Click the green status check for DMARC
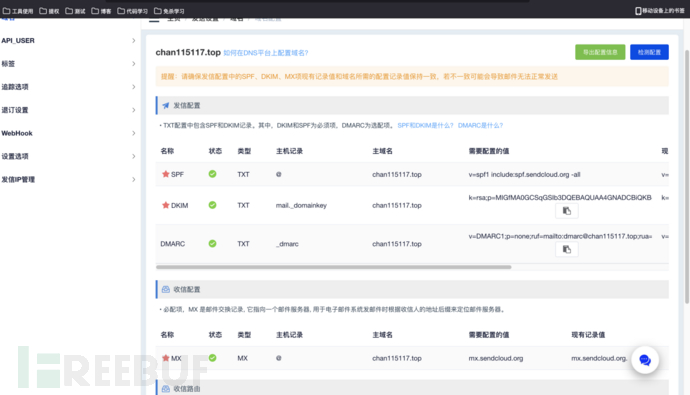The image size is (690, 395). (x=212, y=244)
